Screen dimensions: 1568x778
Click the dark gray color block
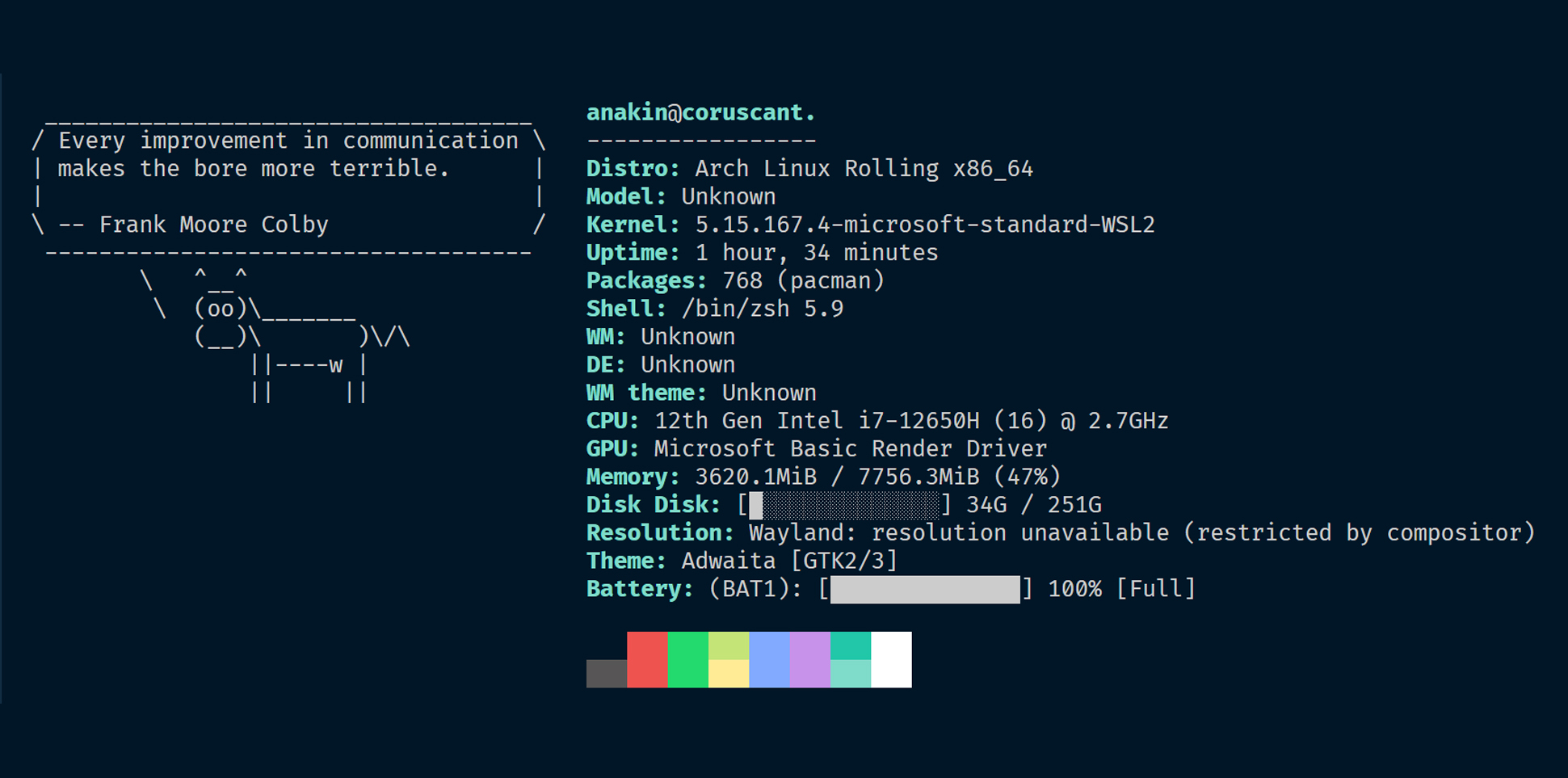pos(607,674)
